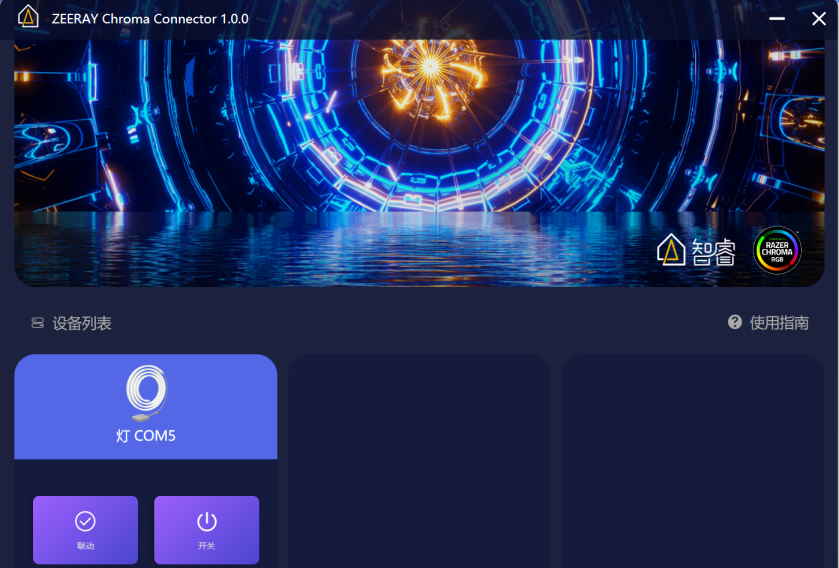
Task: Close the Chroma Connector window
Action: pos(819,19)
